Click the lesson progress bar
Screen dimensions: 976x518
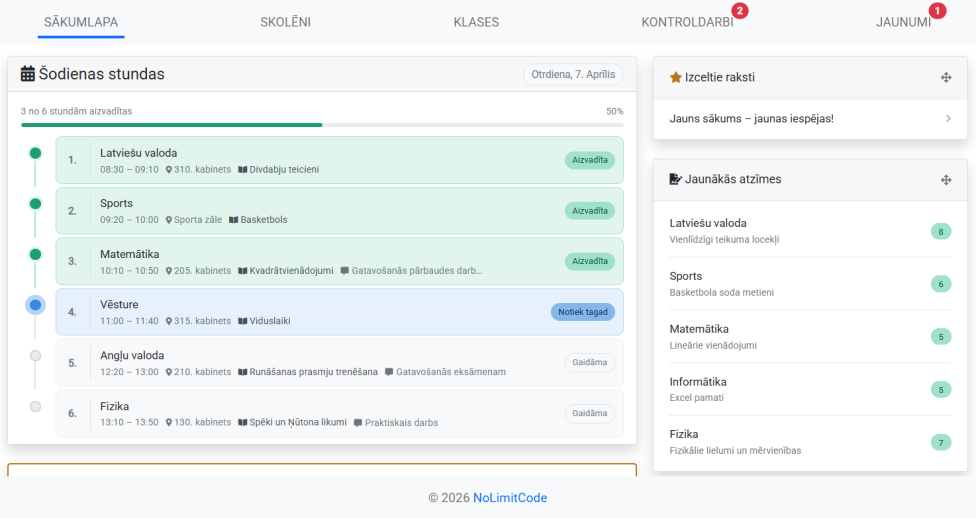(322, 125)
